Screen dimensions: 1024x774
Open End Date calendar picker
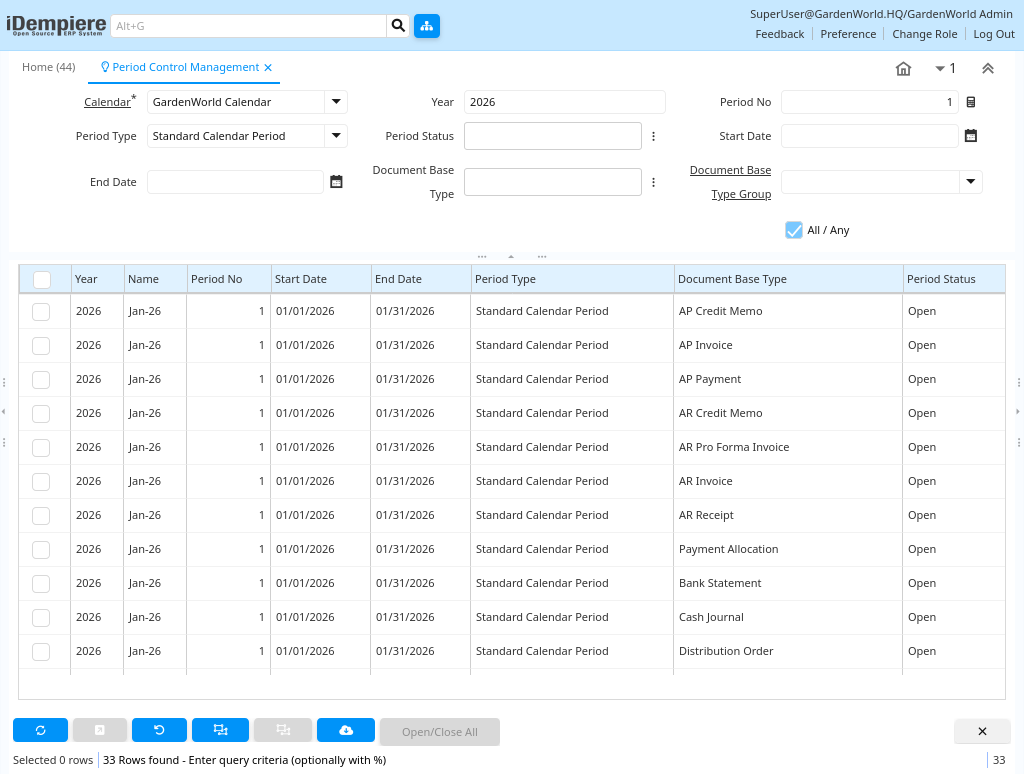coord(336,182)
